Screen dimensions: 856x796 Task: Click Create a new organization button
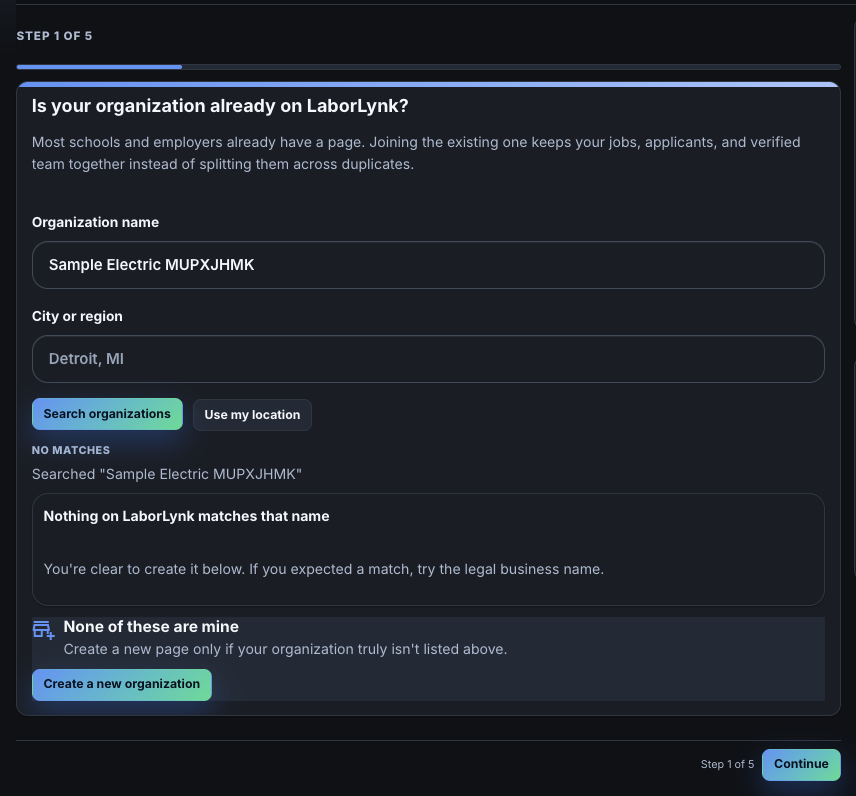point(122,685)
